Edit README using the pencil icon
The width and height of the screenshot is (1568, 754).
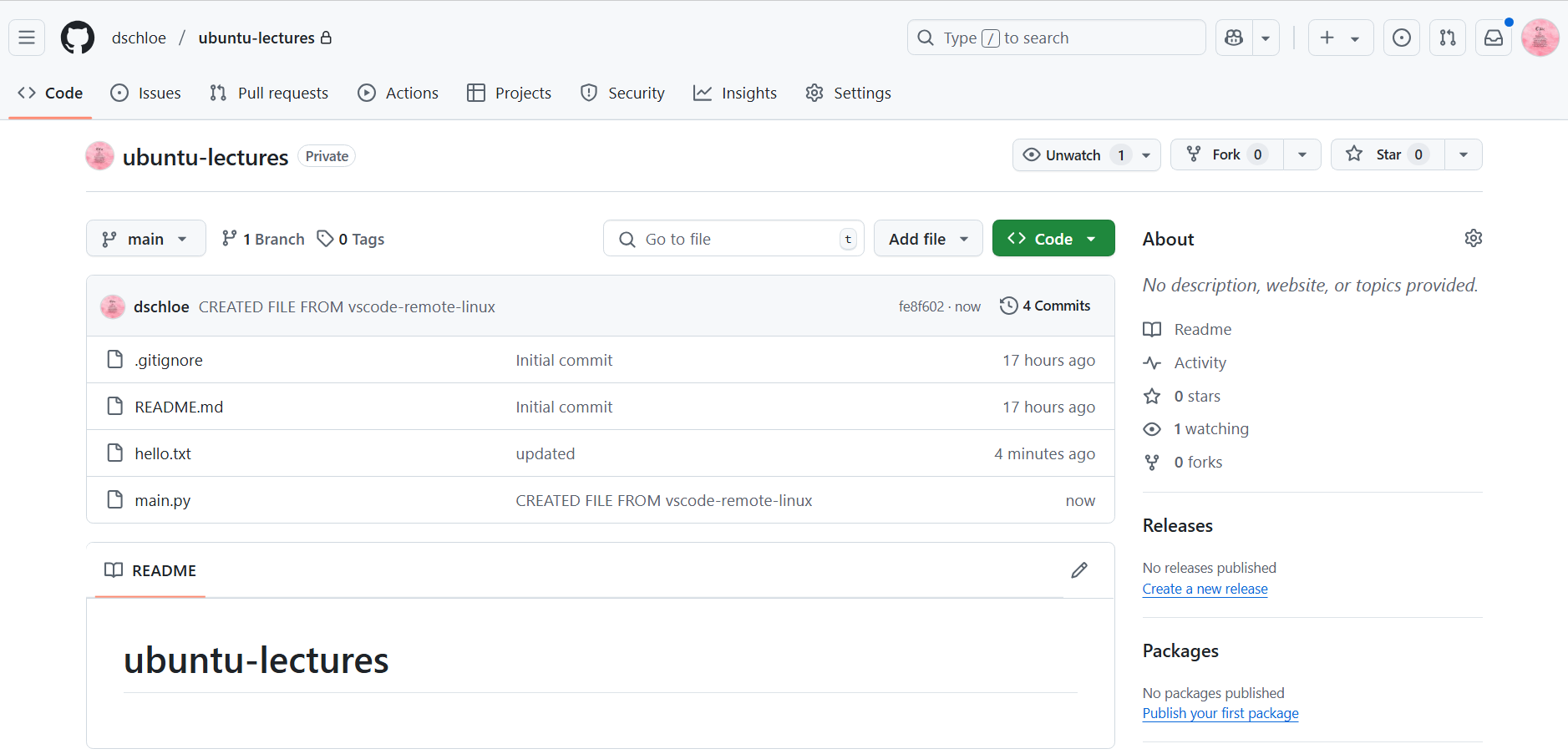(1079, 570)
